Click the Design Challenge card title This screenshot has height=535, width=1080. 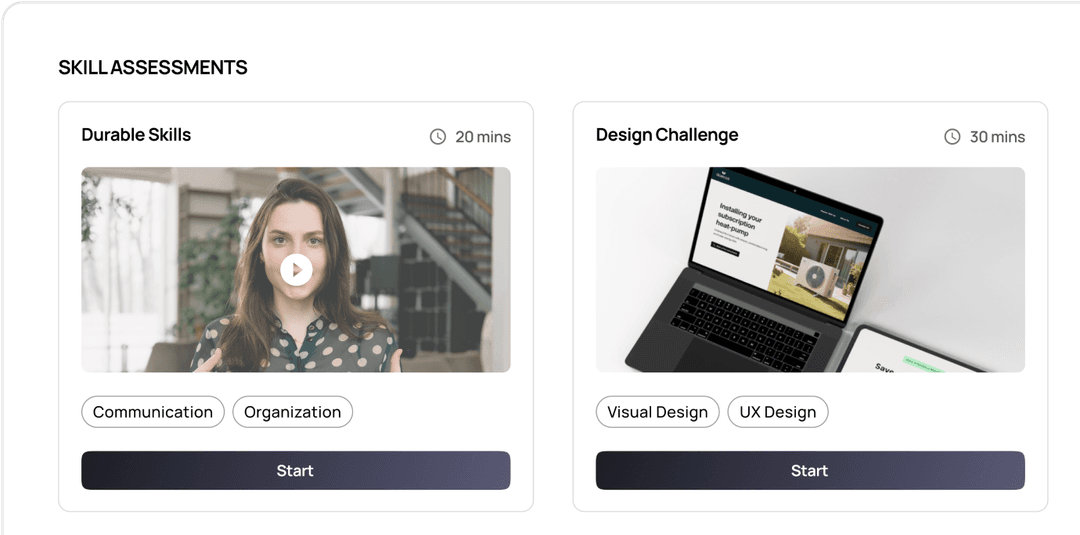point(667,135)
